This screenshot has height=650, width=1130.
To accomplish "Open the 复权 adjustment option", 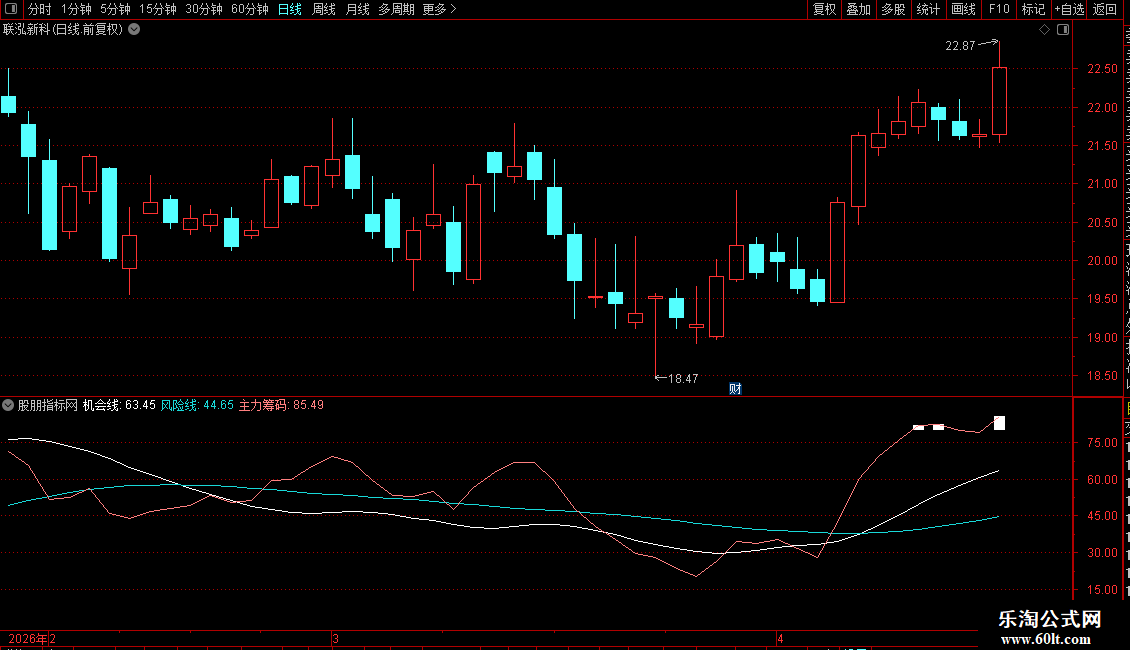I will pos(824,9).
